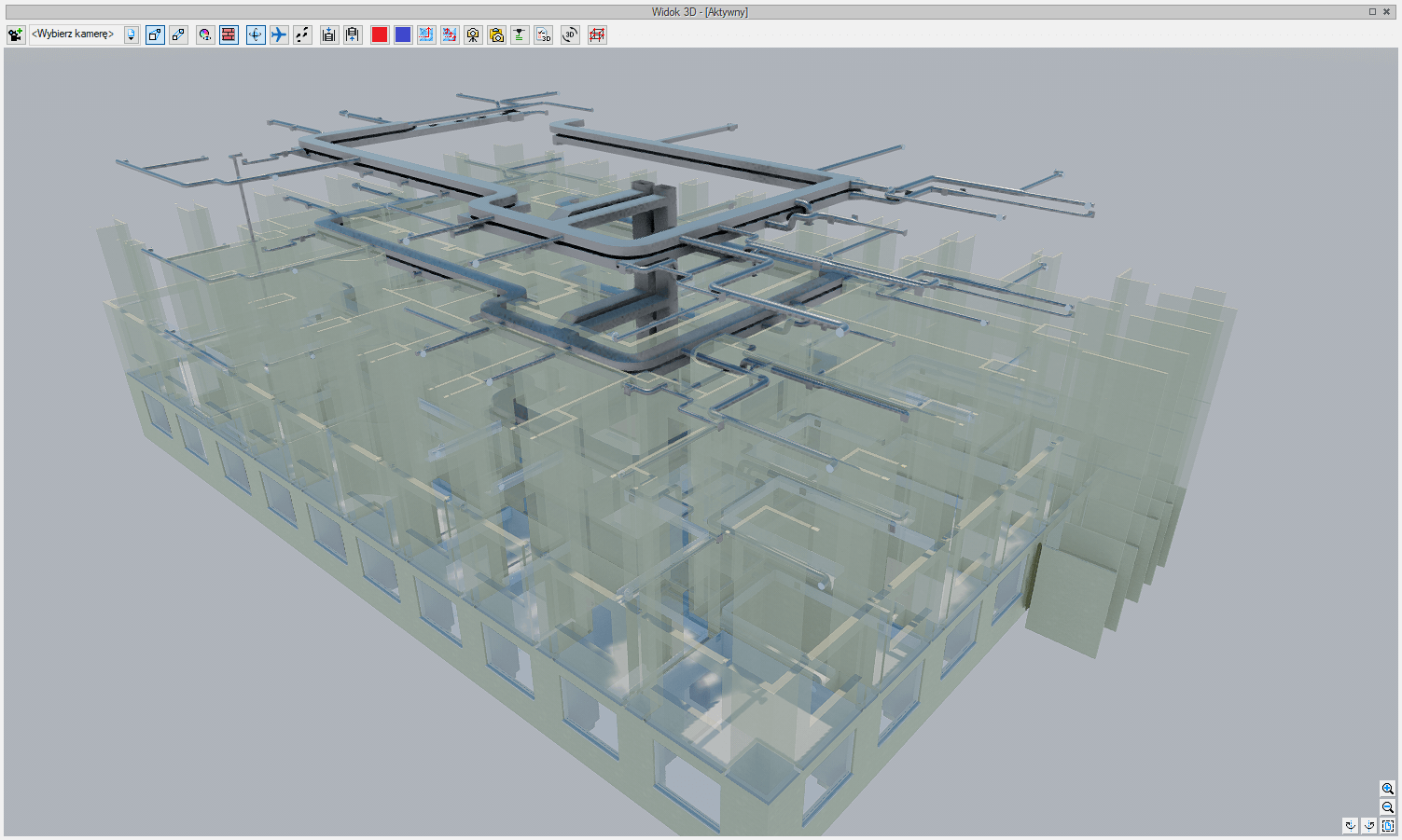Screen dimensions: 1402x840
Task: Click the rotating 3D view icon
Action: tap(570, 34)
